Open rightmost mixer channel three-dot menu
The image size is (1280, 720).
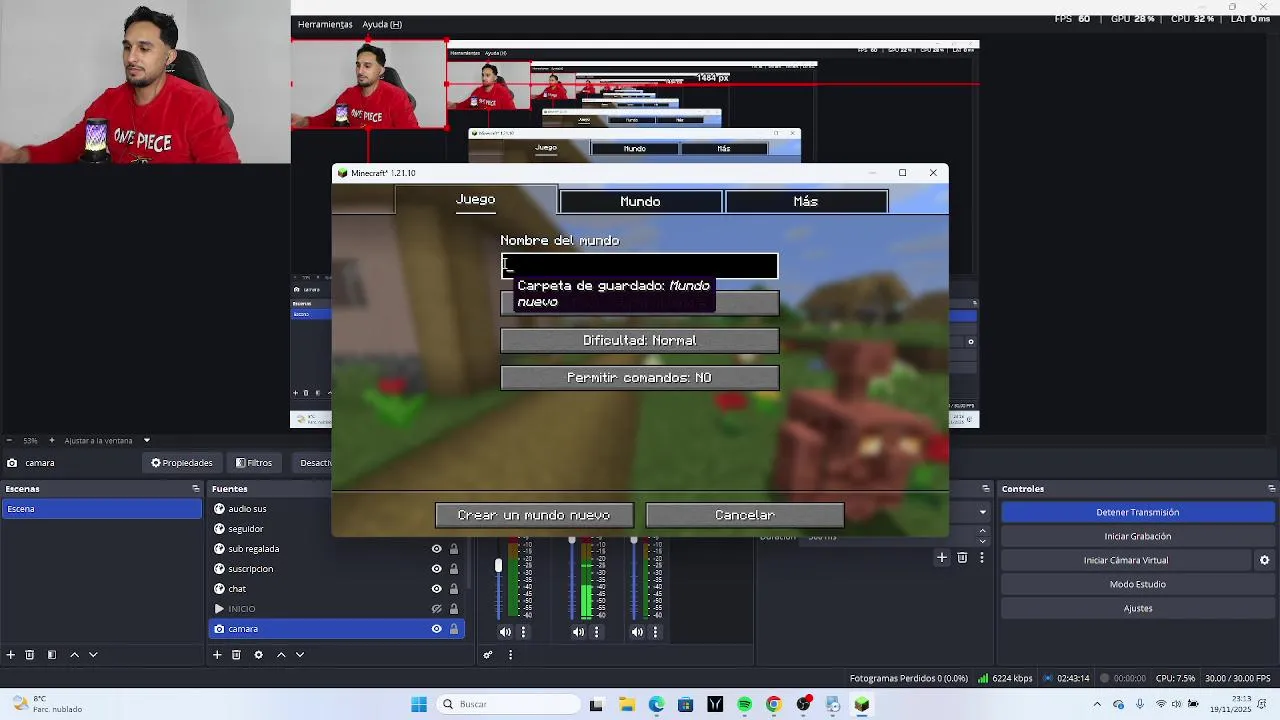pos(655,632)
